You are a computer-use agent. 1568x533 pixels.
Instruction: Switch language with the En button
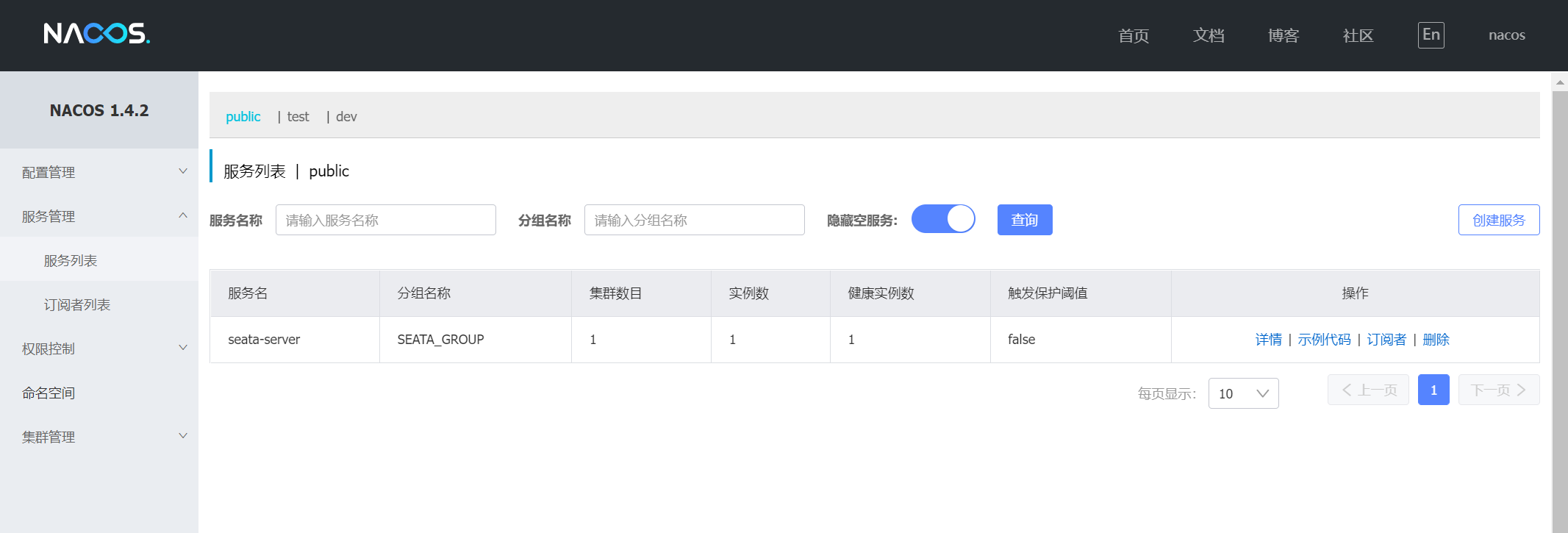coord(1431,35)
